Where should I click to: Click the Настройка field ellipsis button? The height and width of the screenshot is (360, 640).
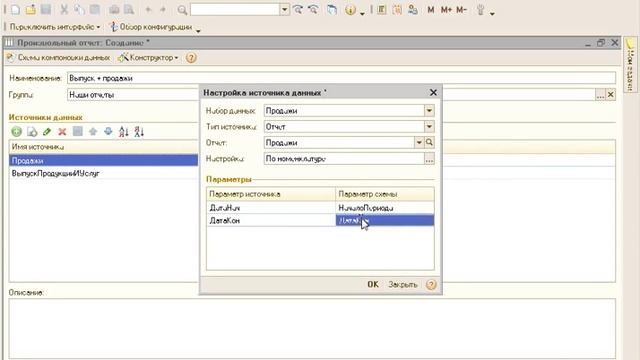pos(429,159)
